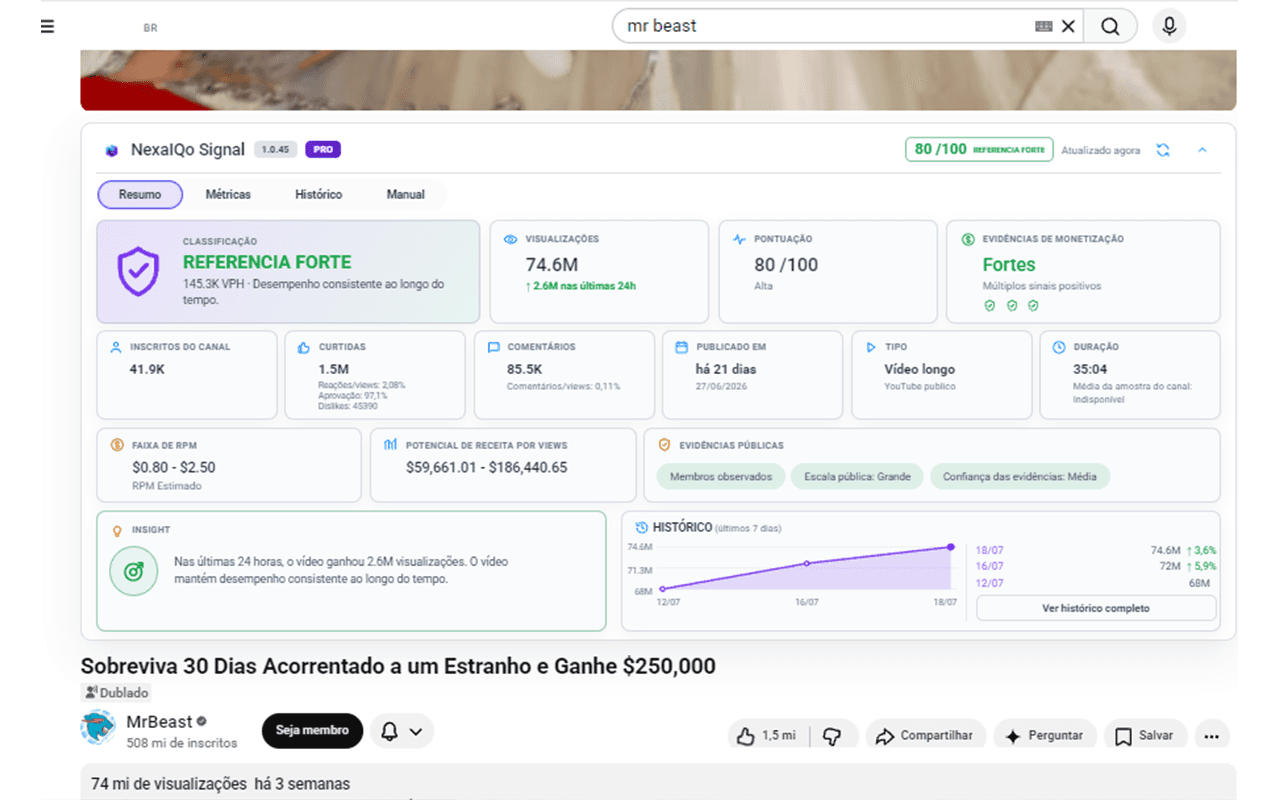Click the eye icon beside Visualizações
Image resolution: width=1280 pixels, height=800 pixels.
coord(510,240)
